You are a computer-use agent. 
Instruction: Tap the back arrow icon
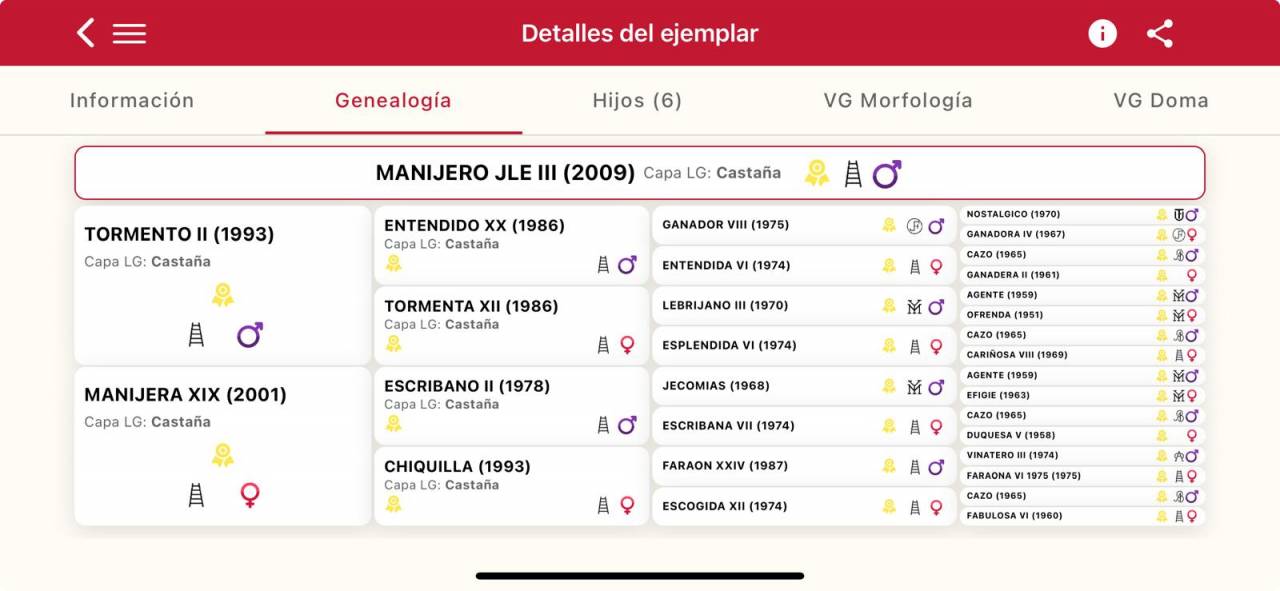[86, 33]
